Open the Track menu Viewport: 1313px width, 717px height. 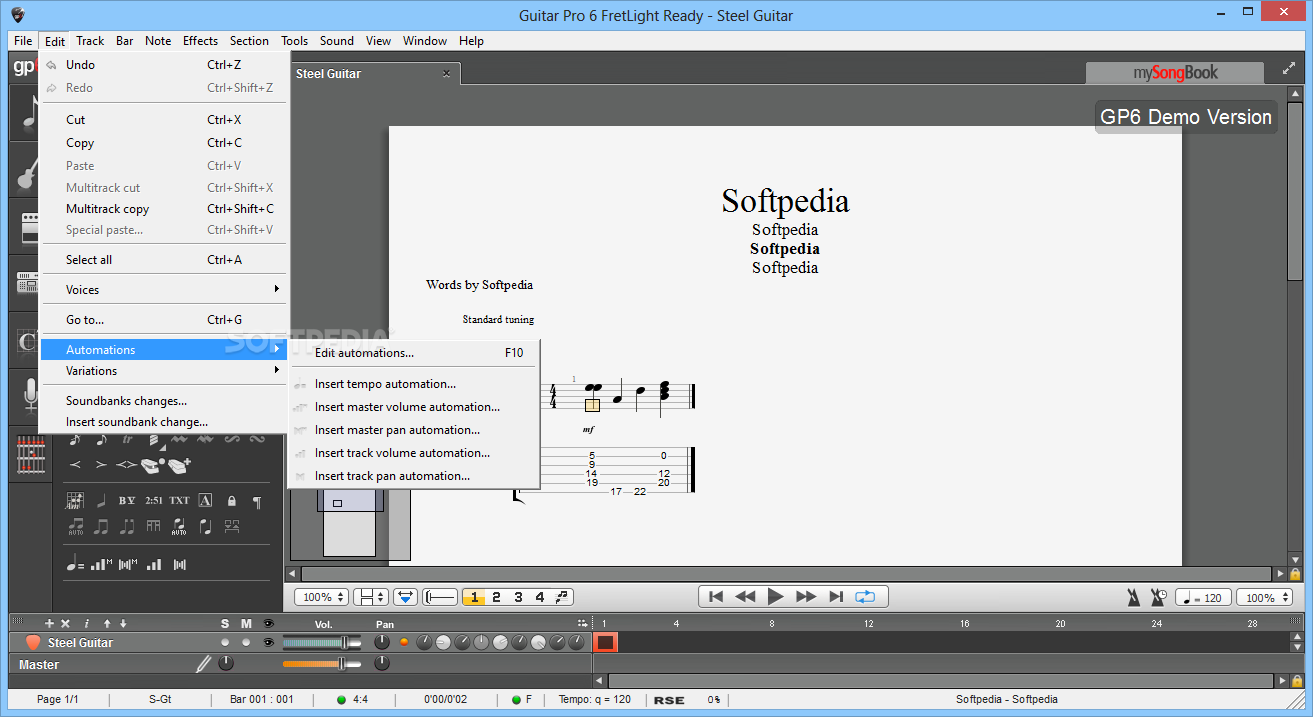90,41
